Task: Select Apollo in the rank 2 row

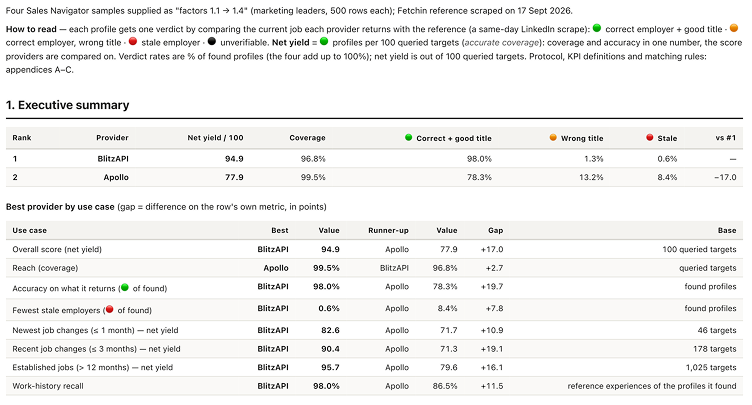Action: point(116,177)
